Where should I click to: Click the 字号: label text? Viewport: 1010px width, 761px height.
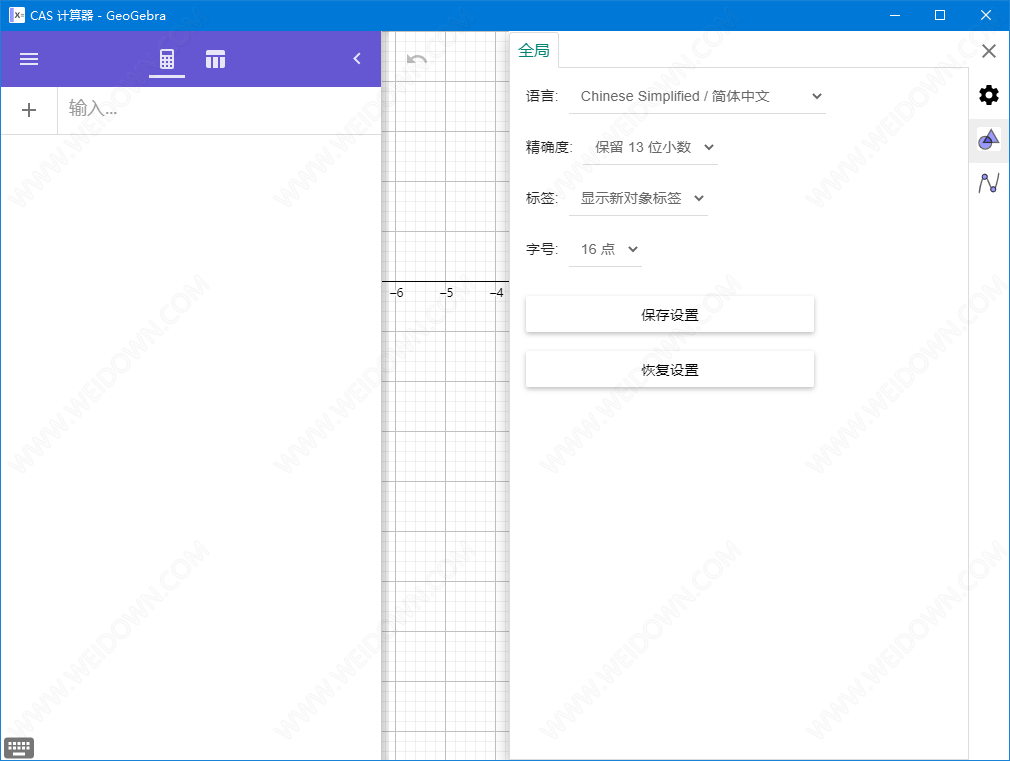click(542, 249)
